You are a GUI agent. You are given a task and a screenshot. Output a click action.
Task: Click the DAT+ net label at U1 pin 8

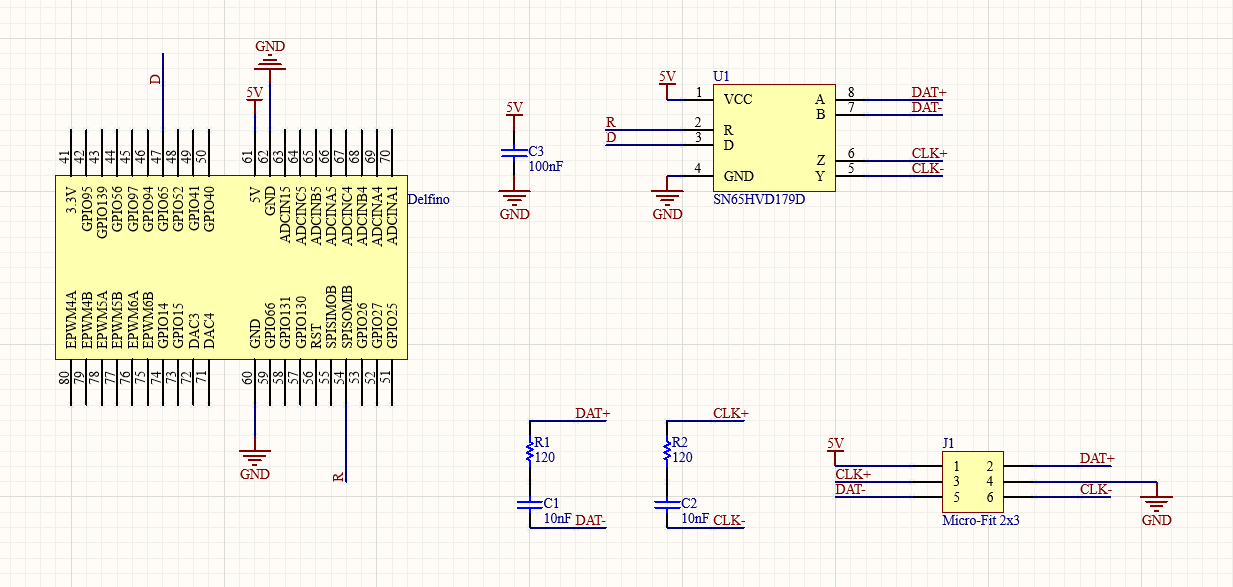928,92
